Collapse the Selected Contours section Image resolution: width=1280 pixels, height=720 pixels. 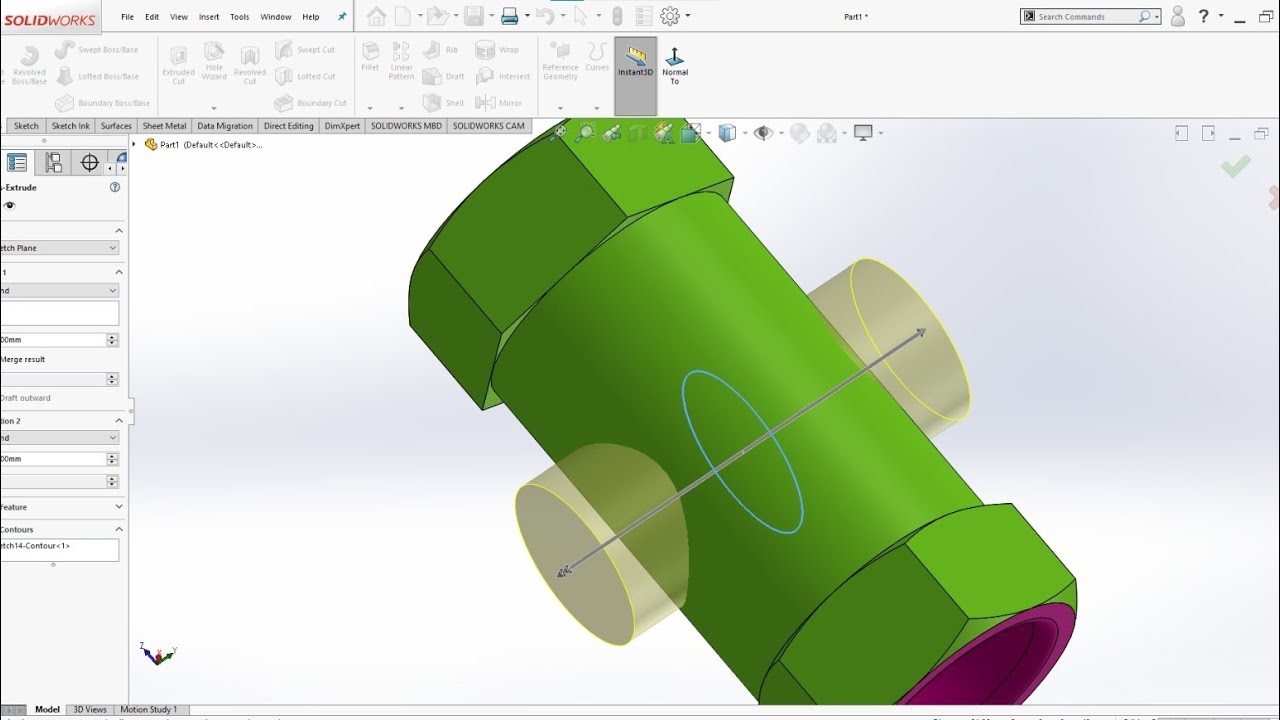(x=119, y=529)
